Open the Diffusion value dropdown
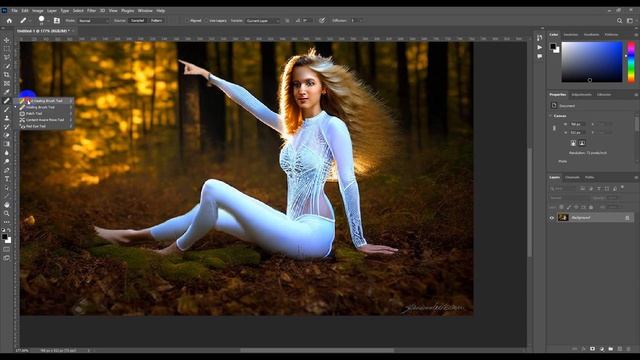 click(x=361, y=20)
